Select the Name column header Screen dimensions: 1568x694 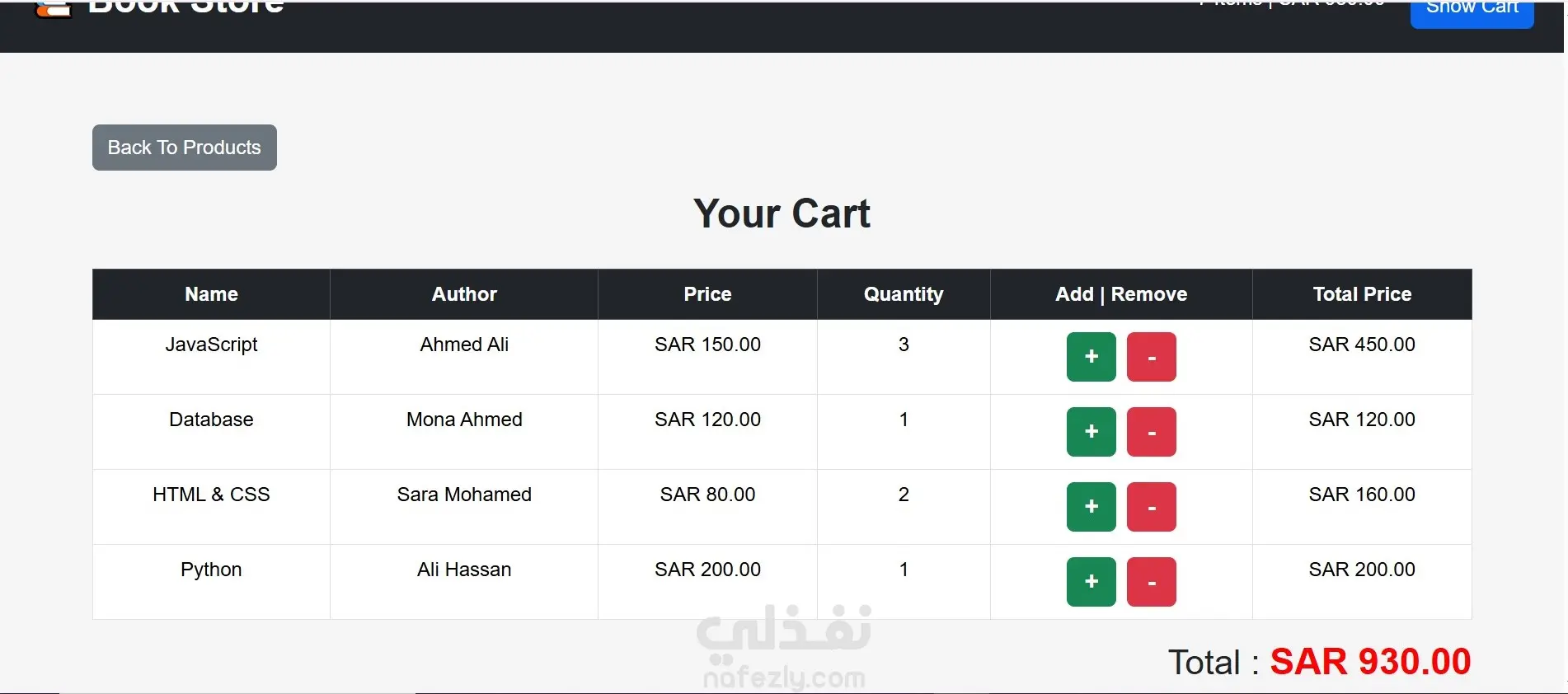[x=211, y=294]
